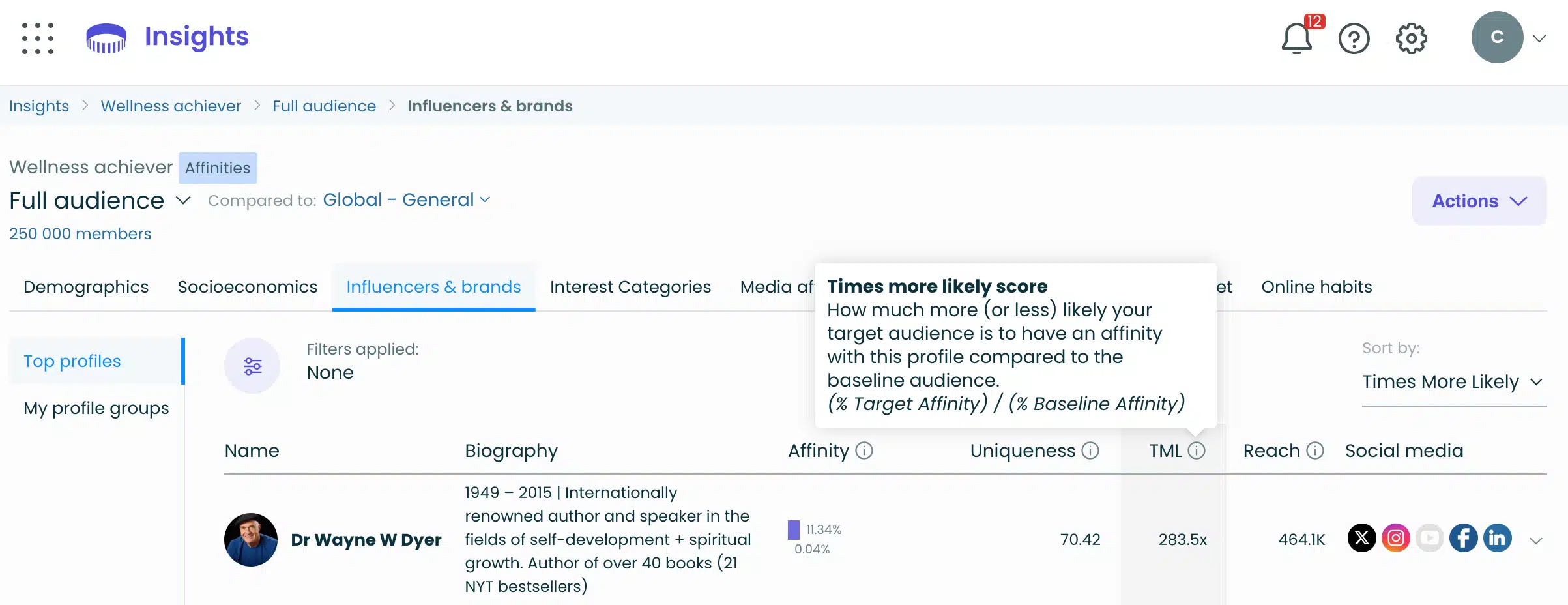Click the 11.34% affinity bar
Image resolution: width=1568 pixels, height=605 pixels.
794,529
